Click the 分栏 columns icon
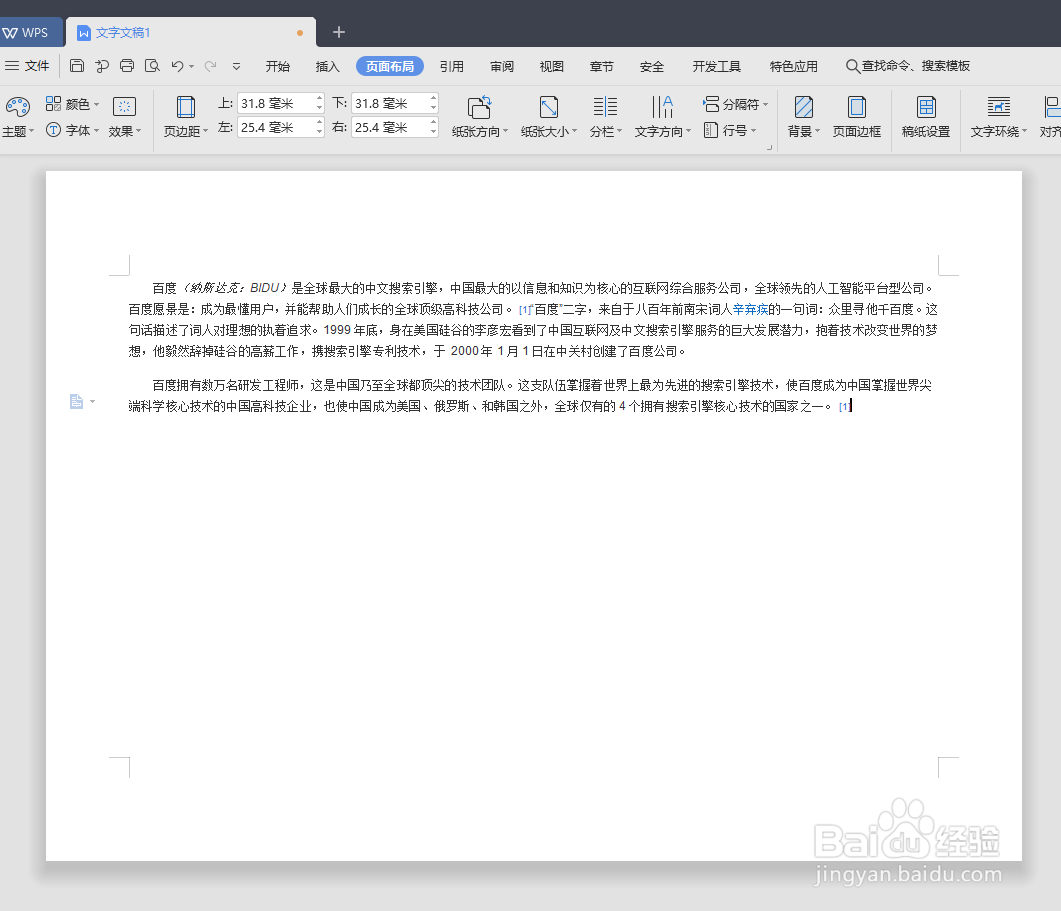 605,107
